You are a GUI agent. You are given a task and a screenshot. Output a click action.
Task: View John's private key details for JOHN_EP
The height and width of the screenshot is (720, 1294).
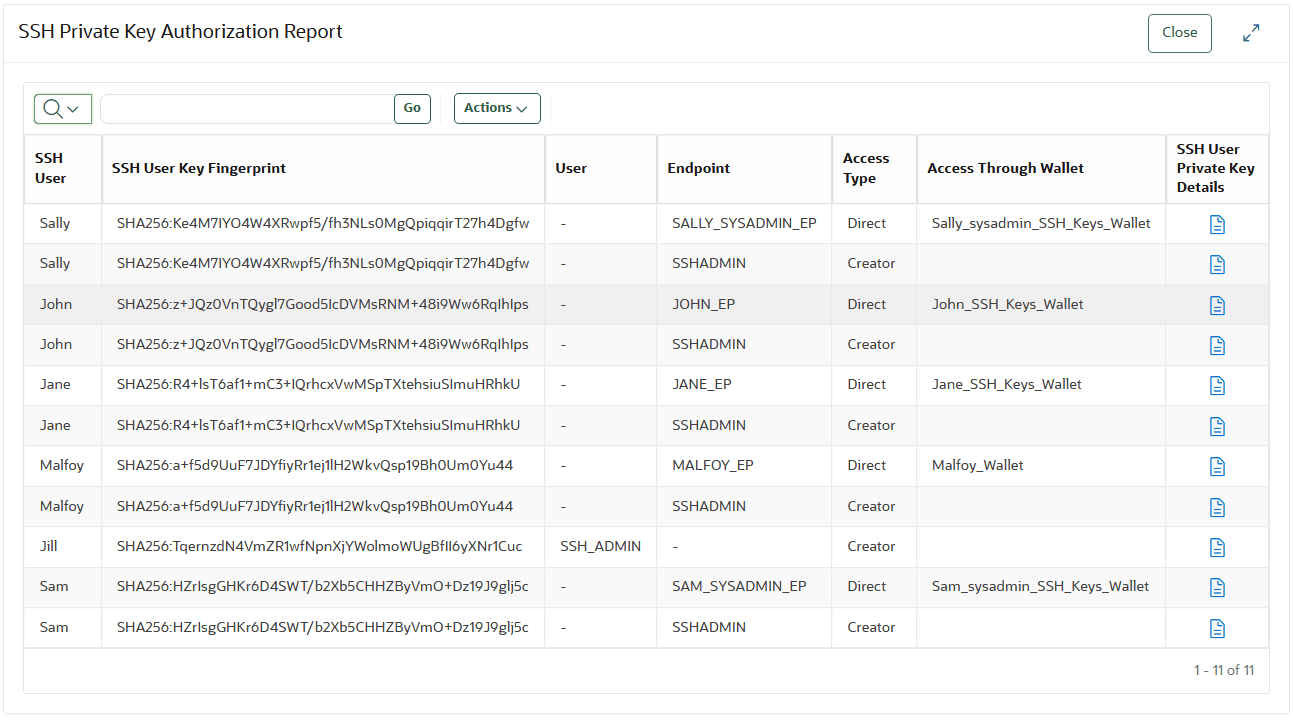point(1217,304)
